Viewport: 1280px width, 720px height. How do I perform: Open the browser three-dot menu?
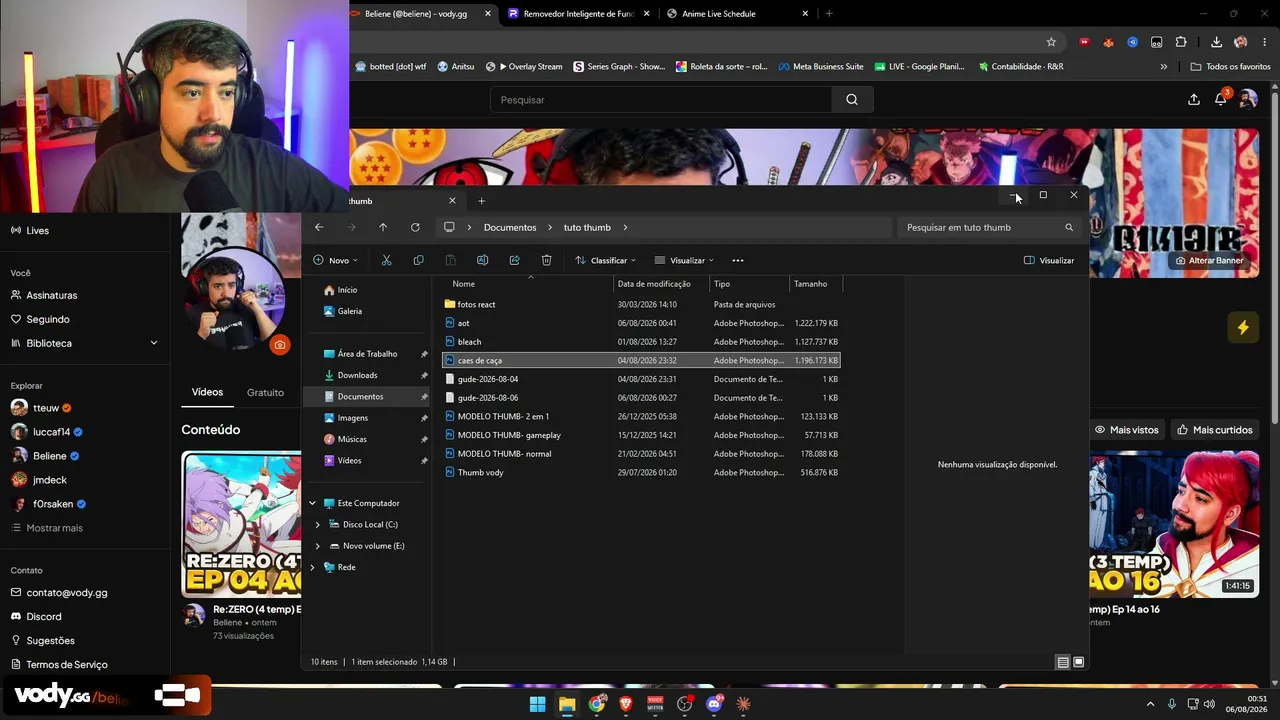tap(1265, 42)
